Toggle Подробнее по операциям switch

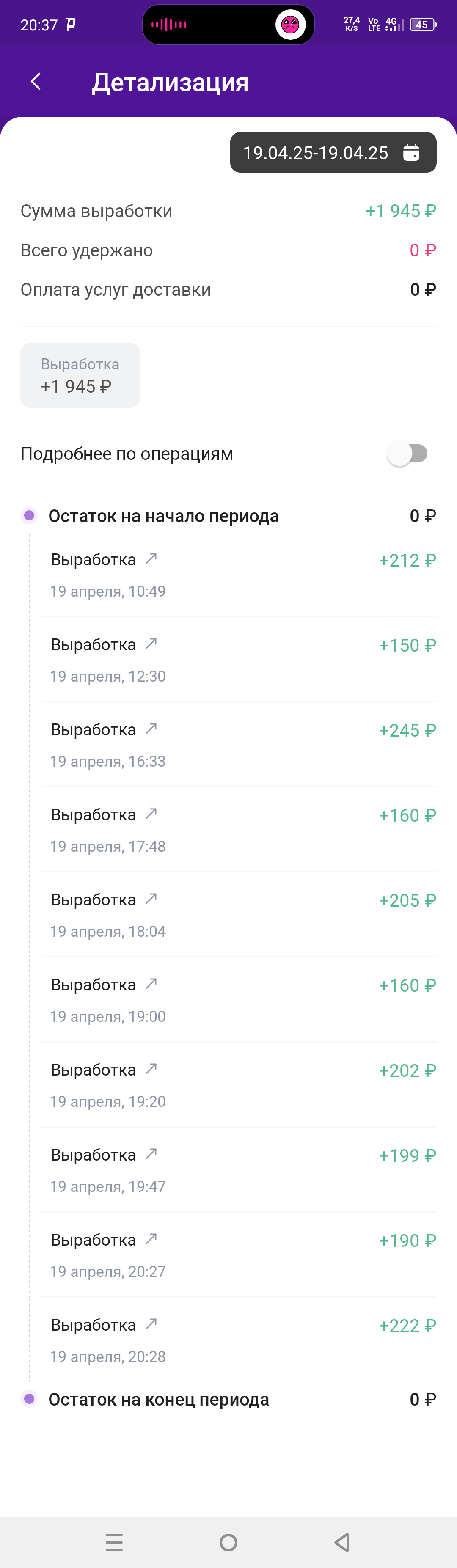coord(408,454)
